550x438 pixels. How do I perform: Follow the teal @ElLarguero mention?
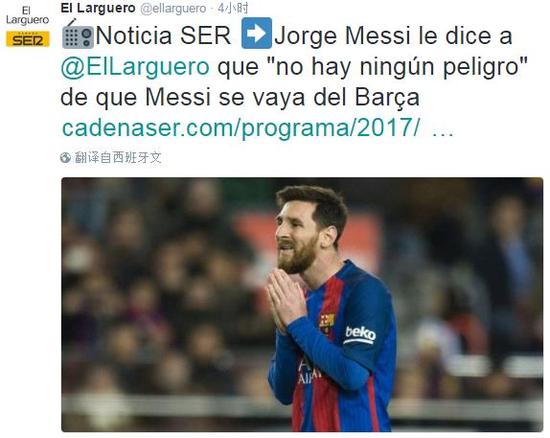coord(135,66)
